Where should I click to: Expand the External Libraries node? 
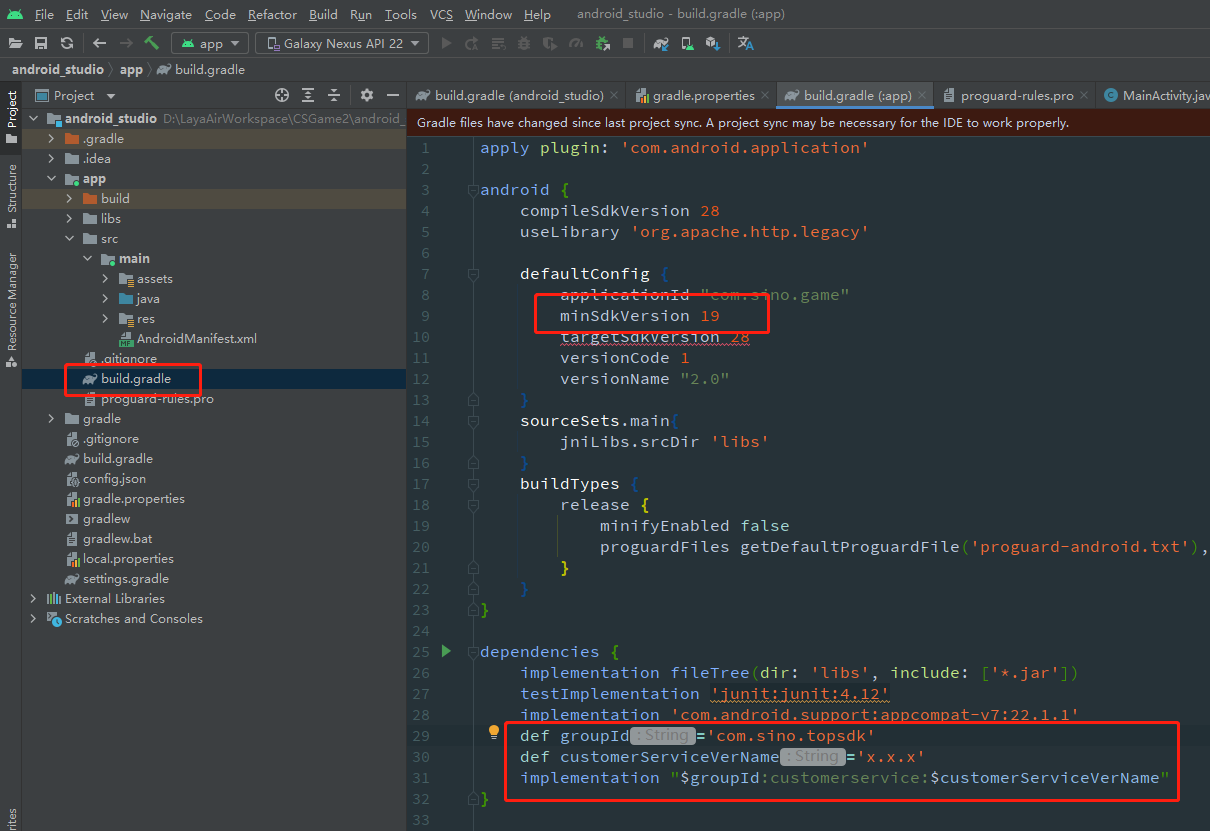coord(33,598)
